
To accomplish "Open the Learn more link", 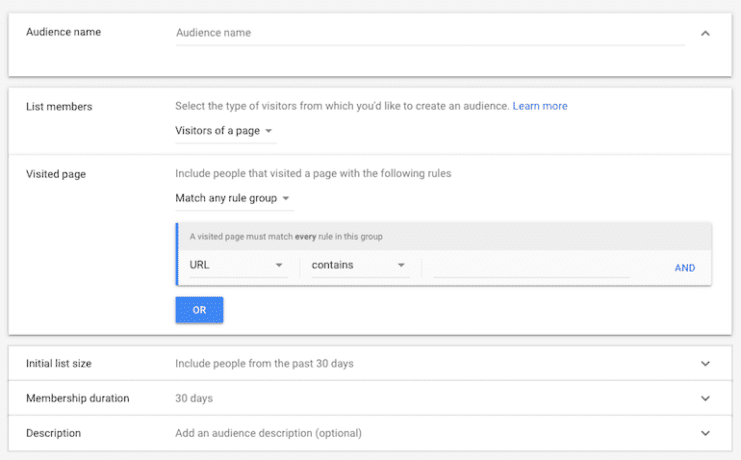I will pyautogui.click(x=540, y=106).
